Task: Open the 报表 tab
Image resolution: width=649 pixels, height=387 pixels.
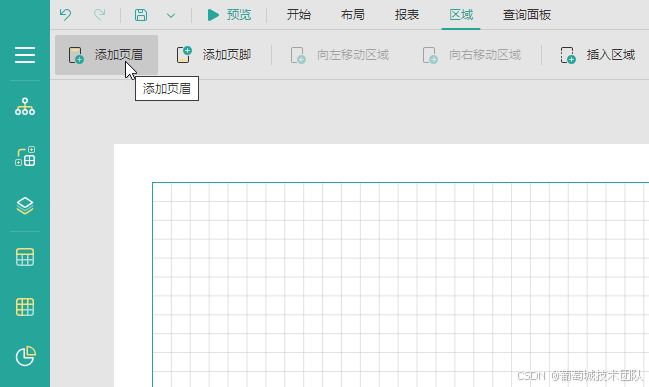Action: [x=406, y=15]
